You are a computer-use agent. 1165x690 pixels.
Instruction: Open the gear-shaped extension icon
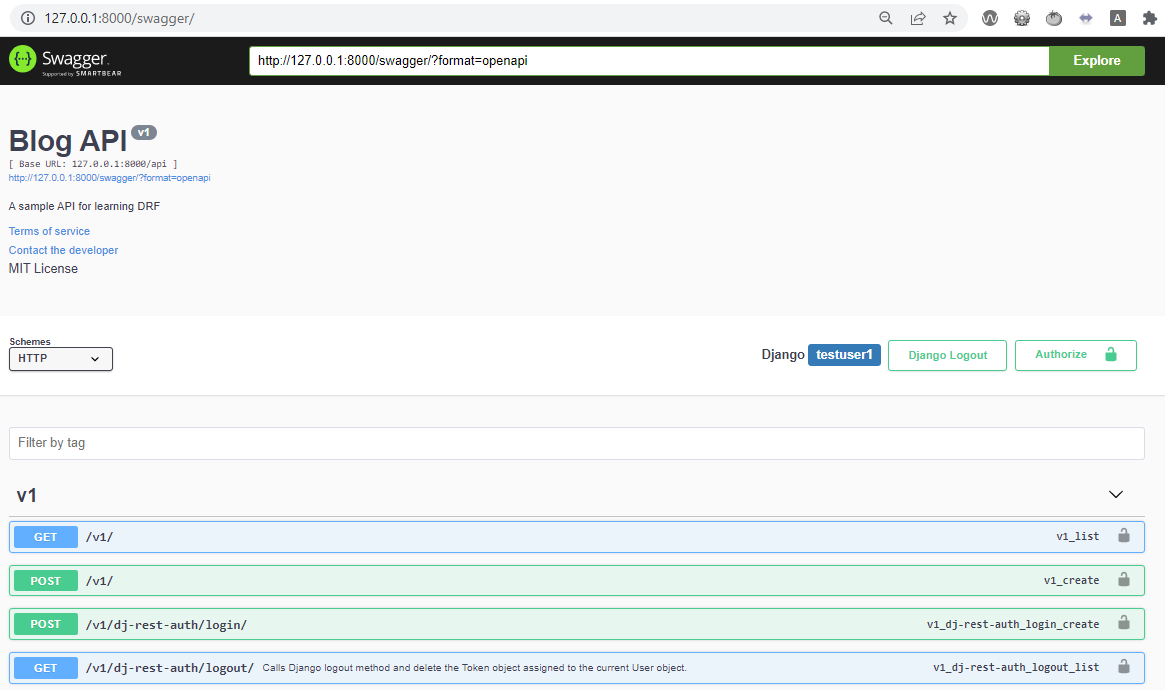pos(1022,19)
